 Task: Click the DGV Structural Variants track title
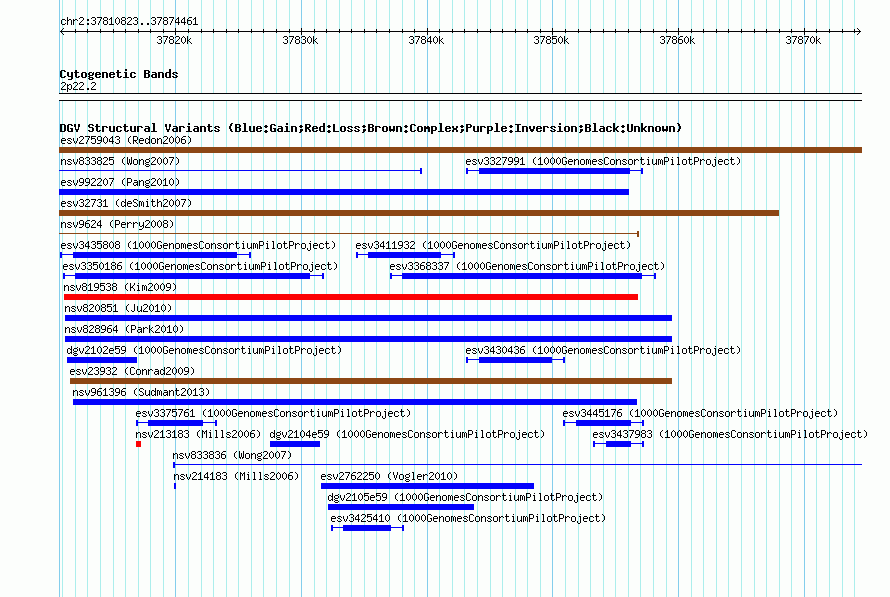[371, 128]
